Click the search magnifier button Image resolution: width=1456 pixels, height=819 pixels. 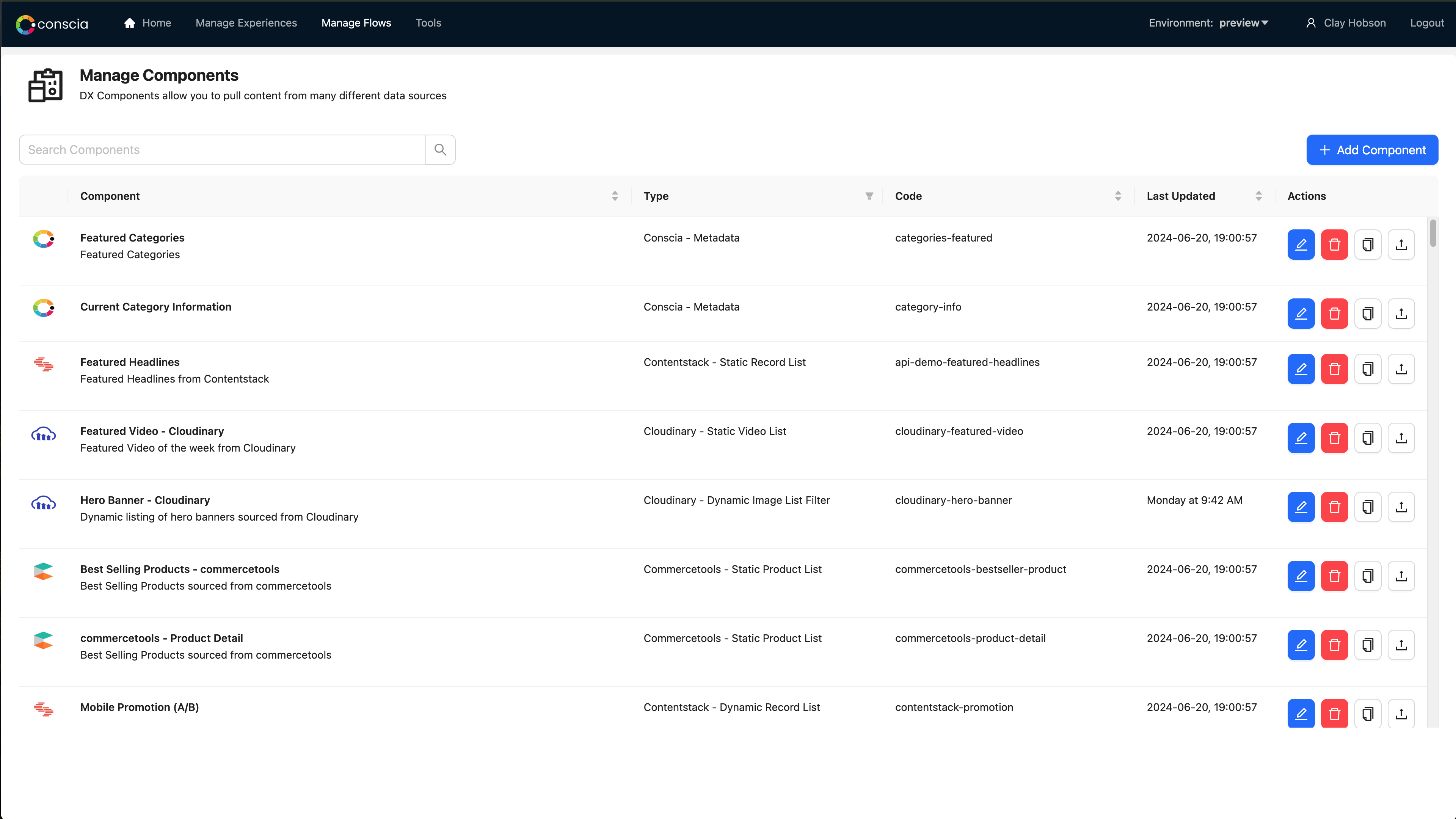(440, 150)
